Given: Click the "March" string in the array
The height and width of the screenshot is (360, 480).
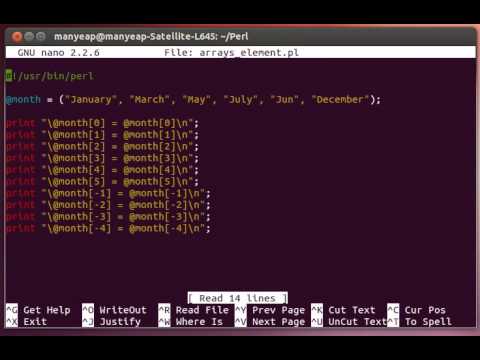Looking at the screenshot, I should pos(150,100).
